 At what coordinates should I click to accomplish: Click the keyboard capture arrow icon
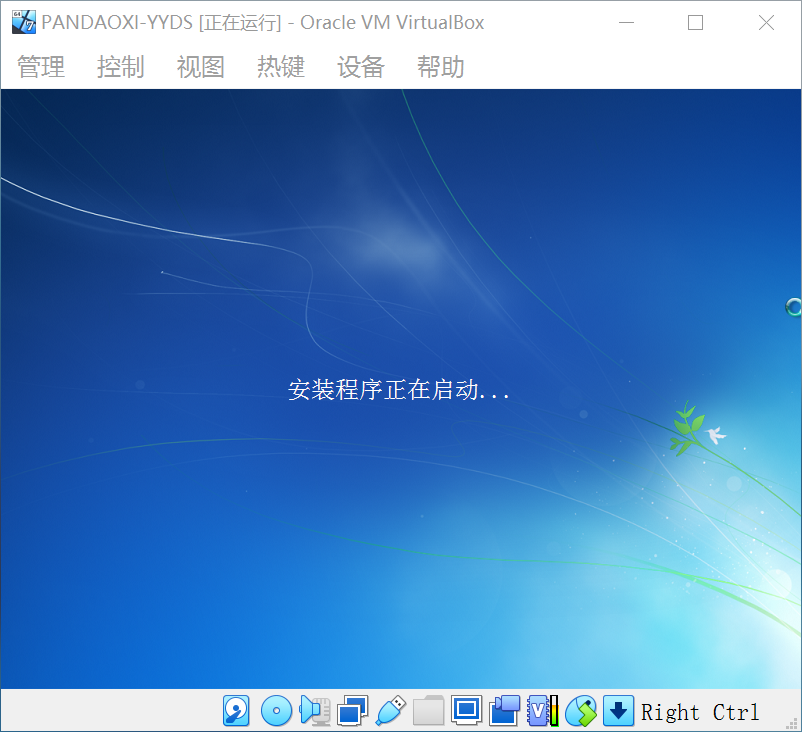tap(618, 711)
